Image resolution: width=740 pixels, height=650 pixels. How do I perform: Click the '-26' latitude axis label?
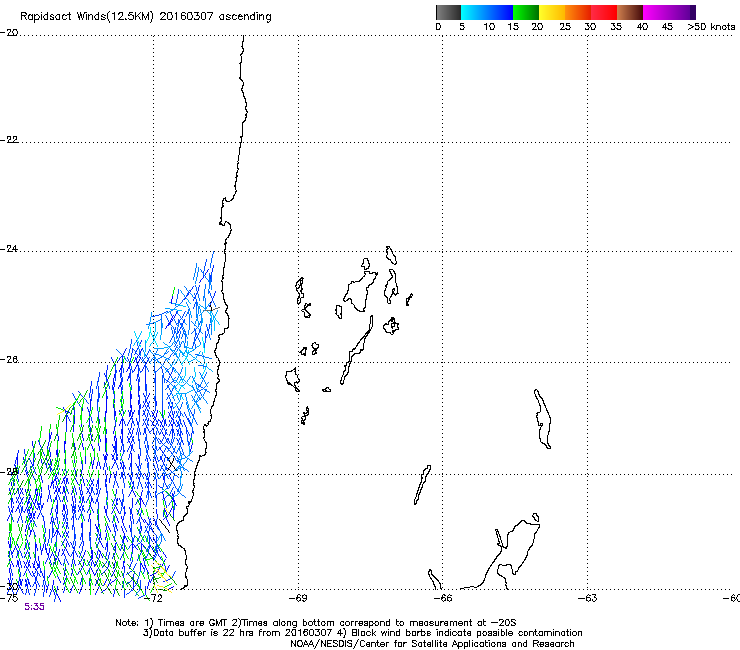tap(9, 360)
